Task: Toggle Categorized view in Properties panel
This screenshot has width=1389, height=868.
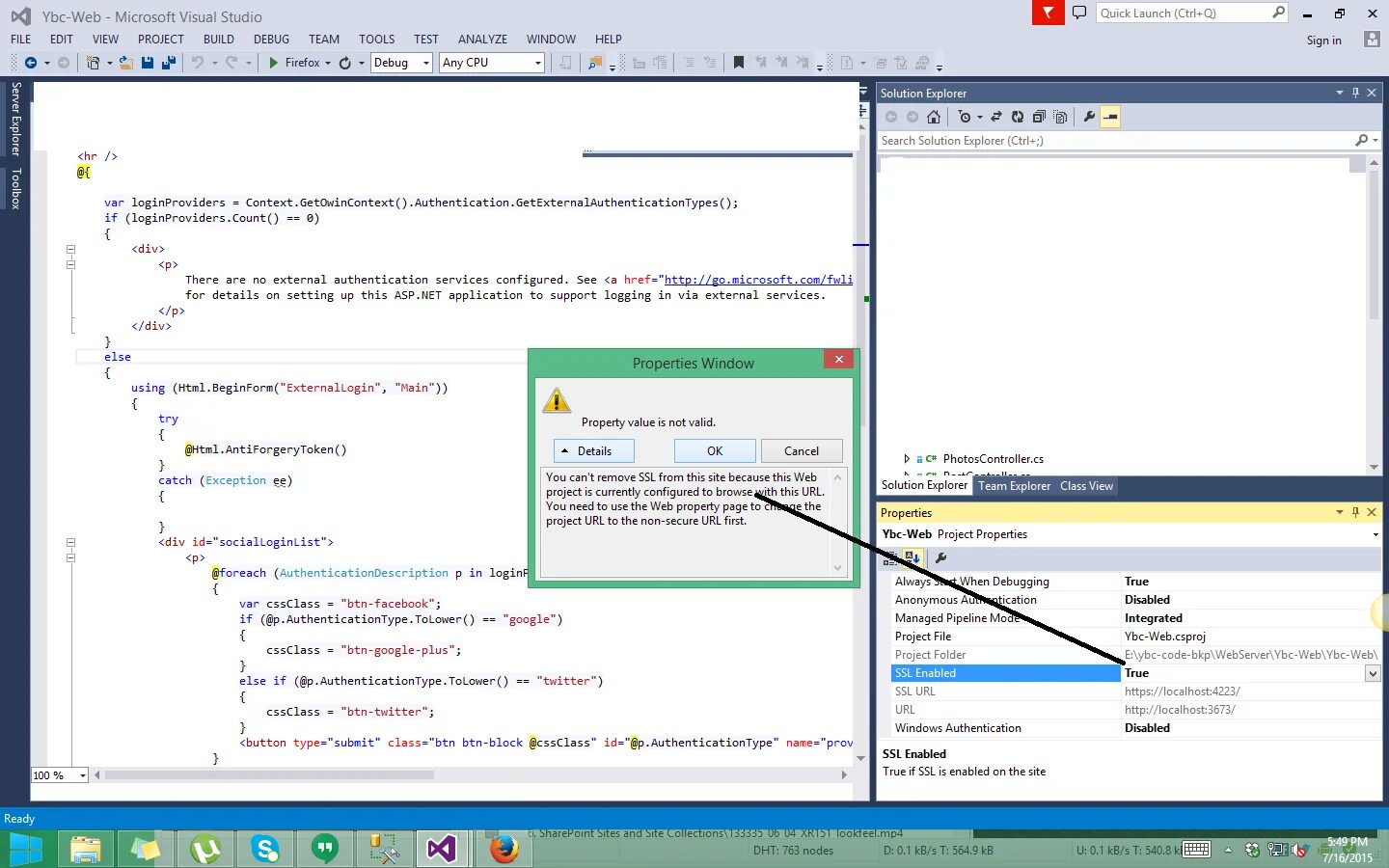Action: click(890, 557)
